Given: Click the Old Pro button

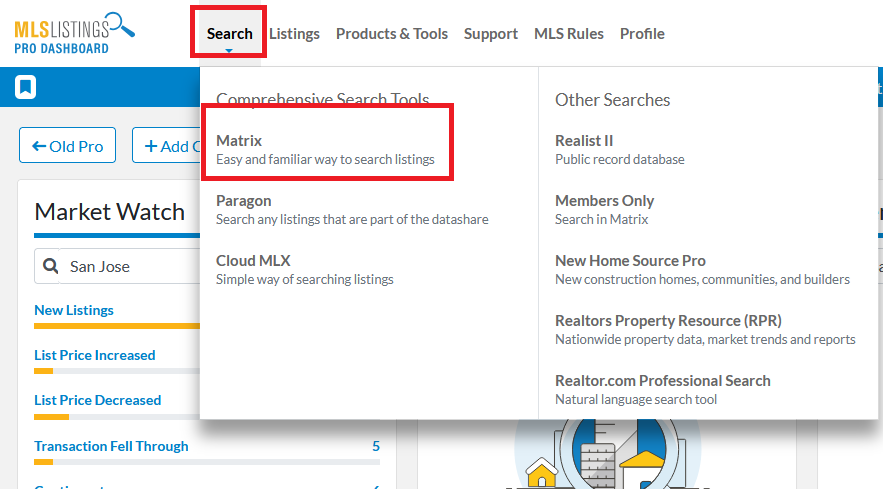Looking at the screenshot, I should tap(68, 145).
